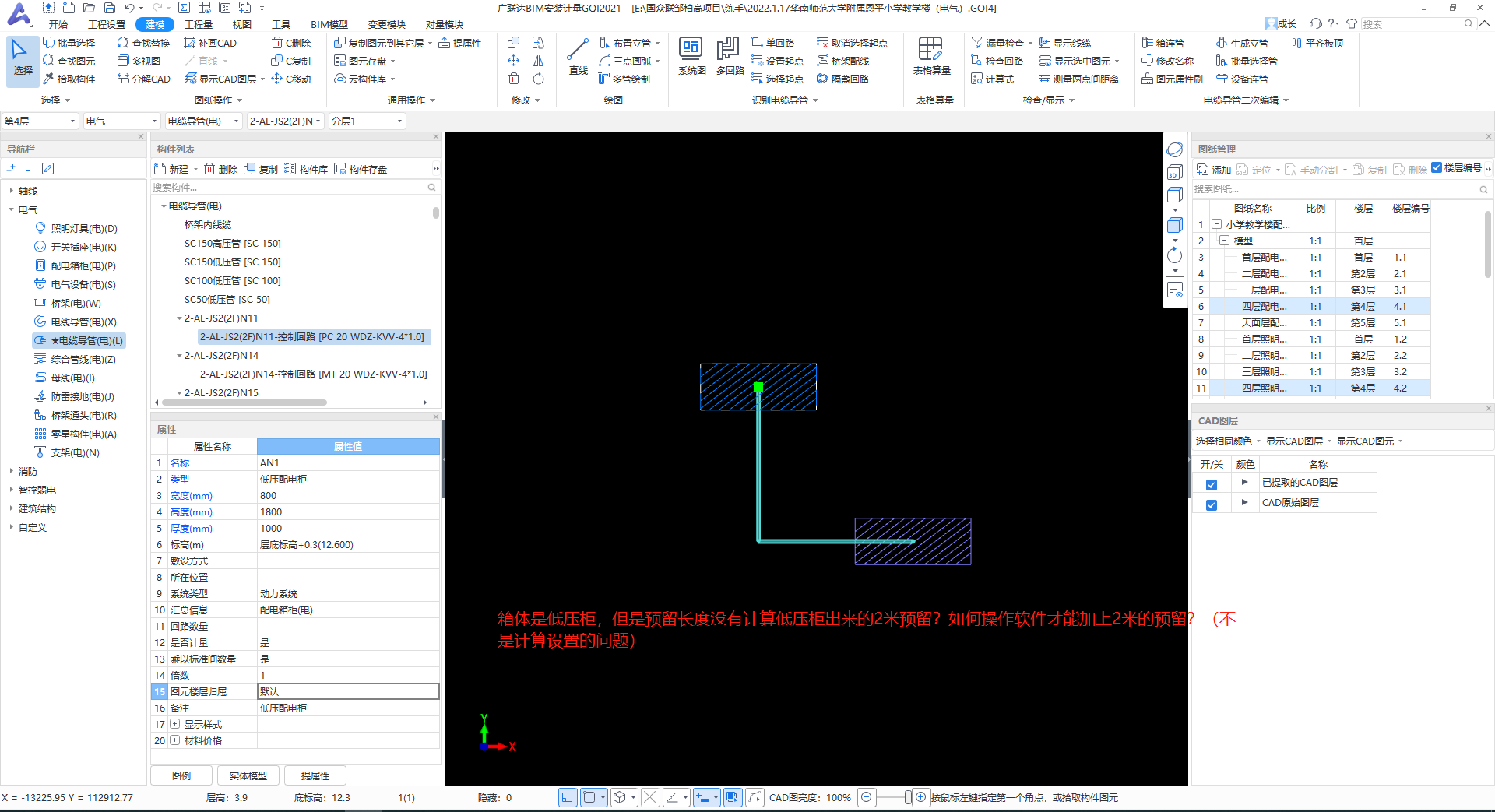This screenshot has width=1495, height=812.
Task: Click 新建 in component list
Action: coord(172,169)
